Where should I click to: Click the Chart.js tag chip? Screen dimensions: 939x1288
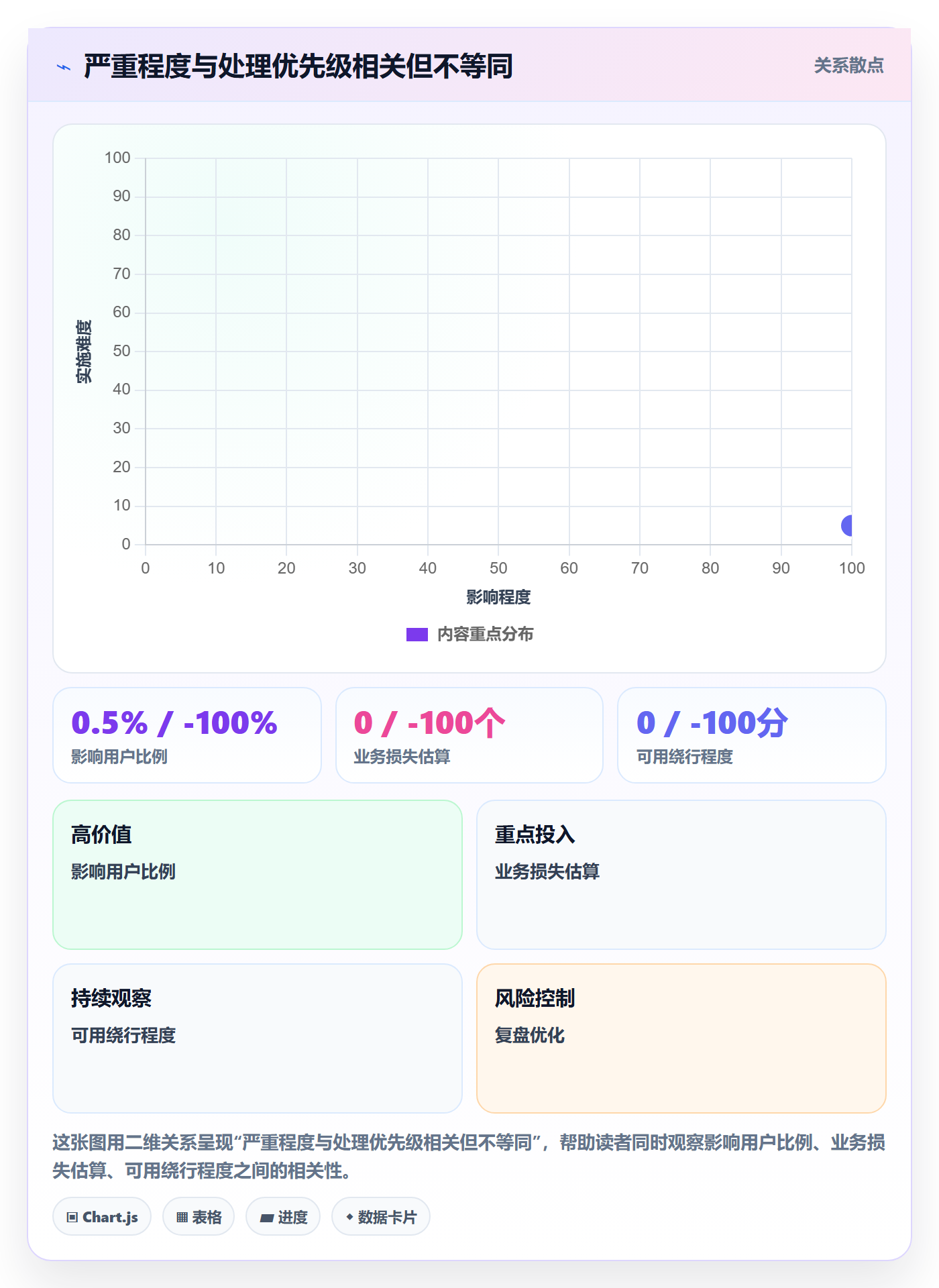pos(102,1216)
